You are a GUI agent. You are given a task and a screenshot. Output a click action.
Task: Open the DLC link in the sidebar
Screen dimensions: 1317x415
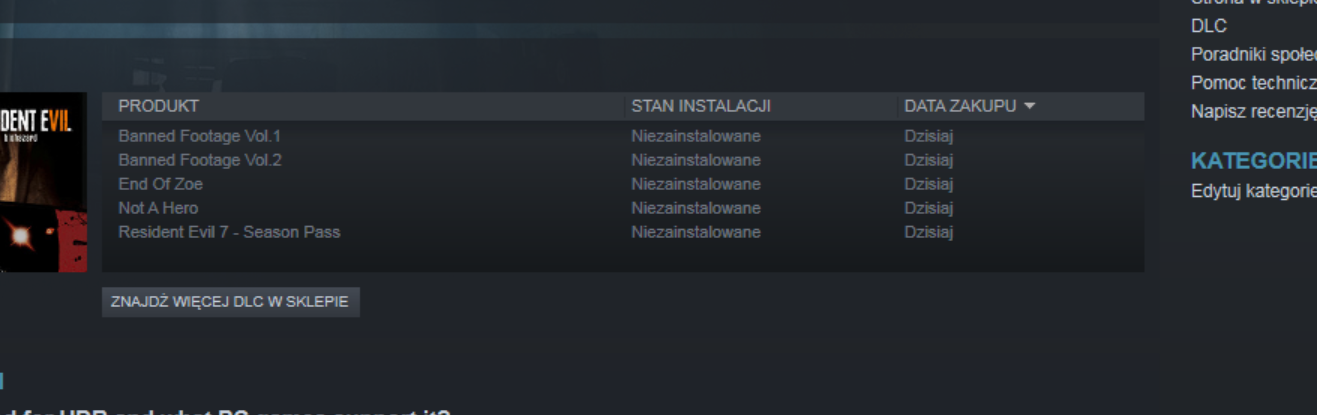click(x=1209, y=26)
